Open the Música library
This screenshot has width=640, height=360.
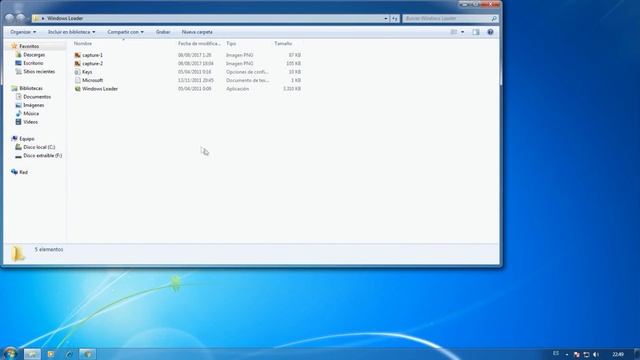pyautogui.click(x=31, y=114)
